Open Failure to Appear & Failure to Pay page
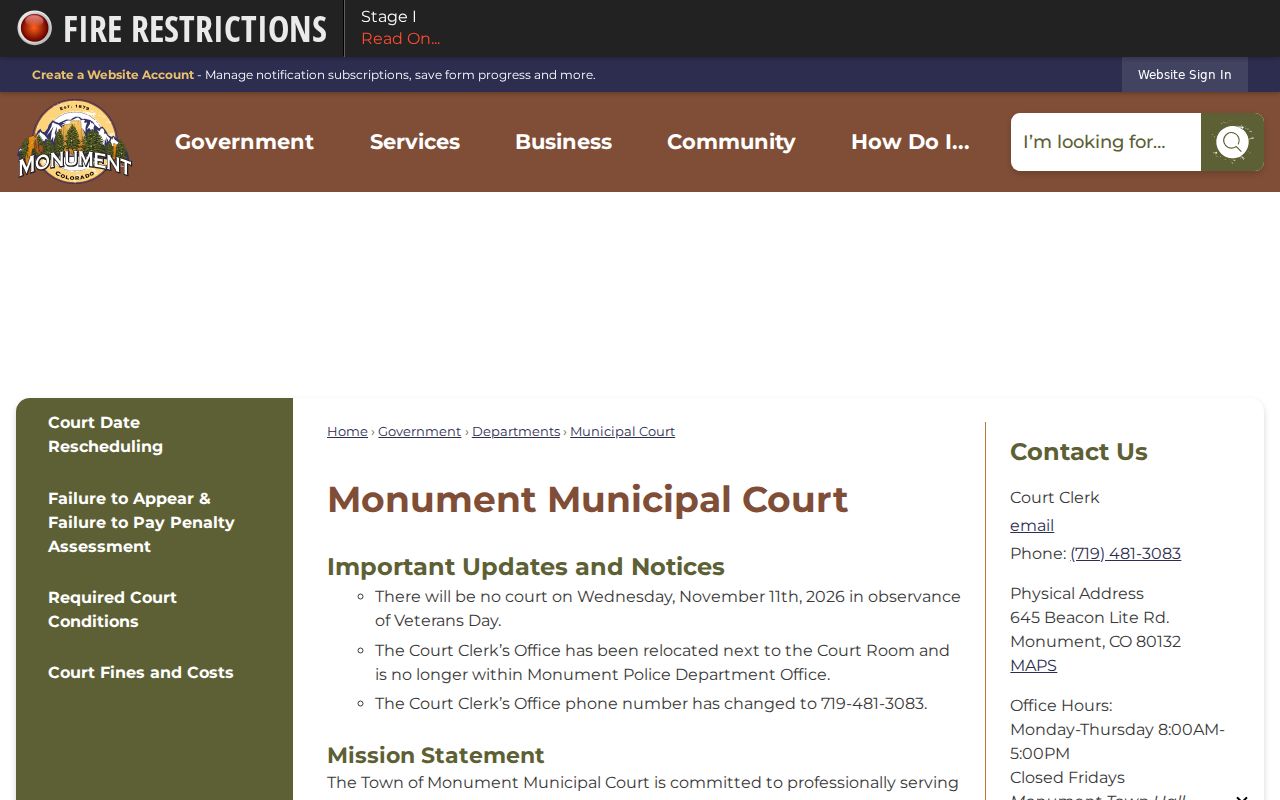 point(141,522)
